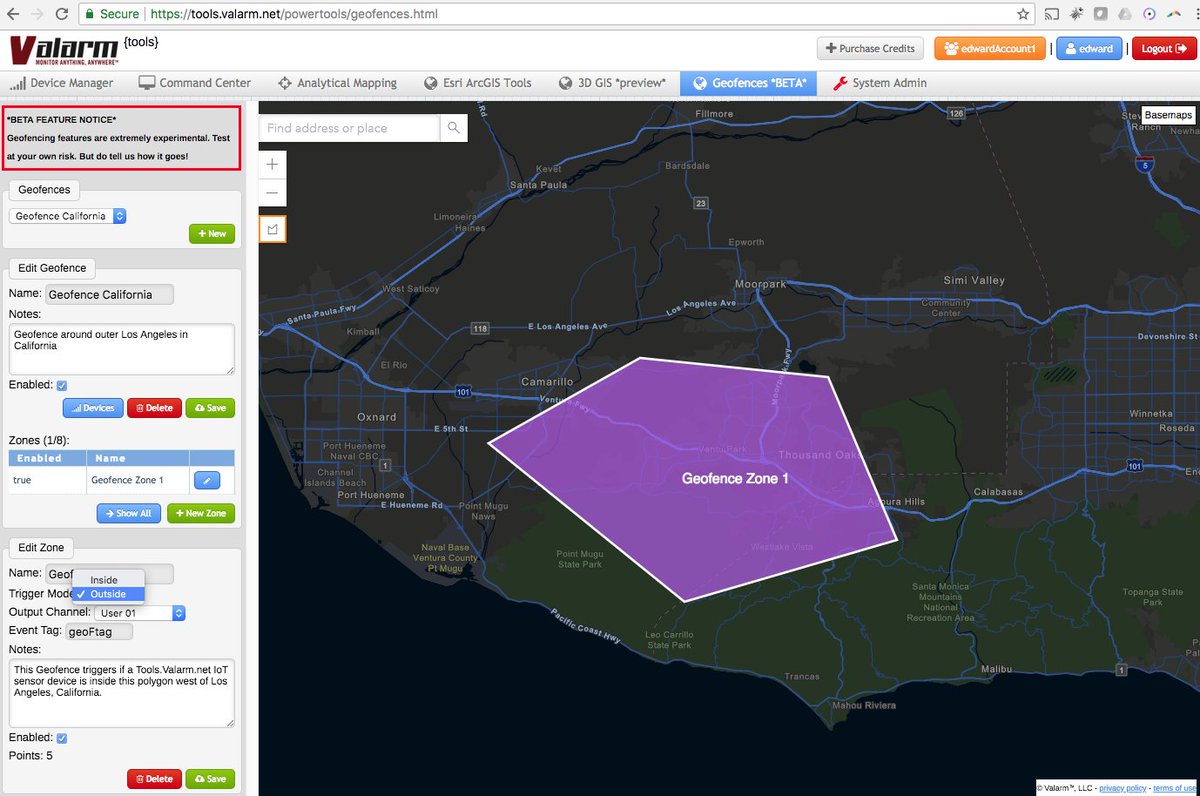Screen dimensions: 1200x796
Task: Switch to Analytical Mapping tab
Action: pos(337,83)
